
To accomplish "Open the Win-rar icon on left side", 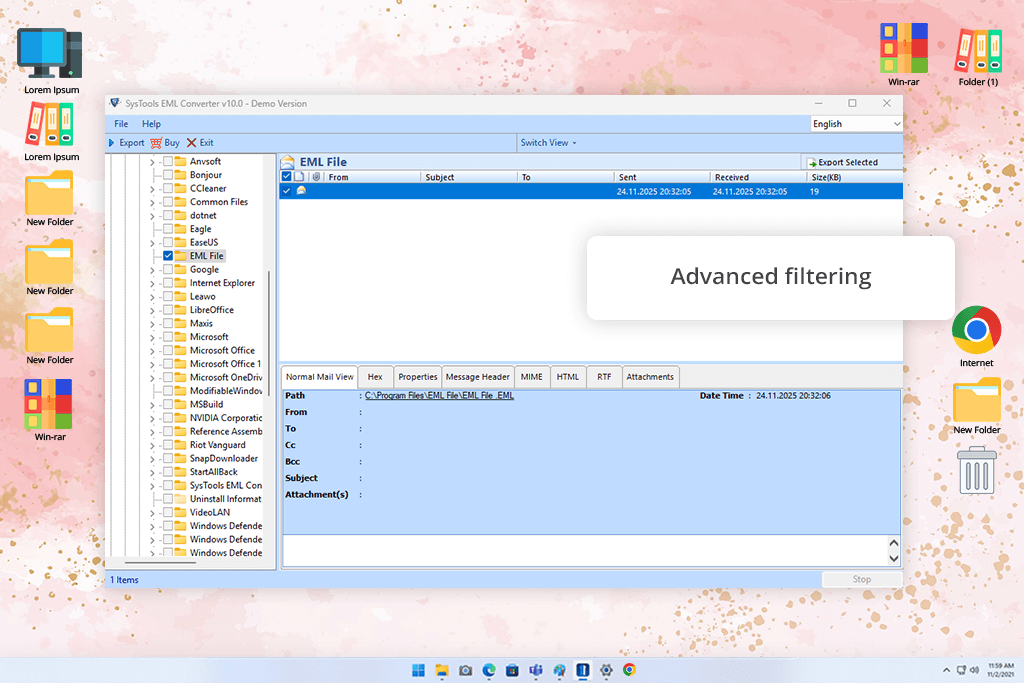I will [48, 404].
